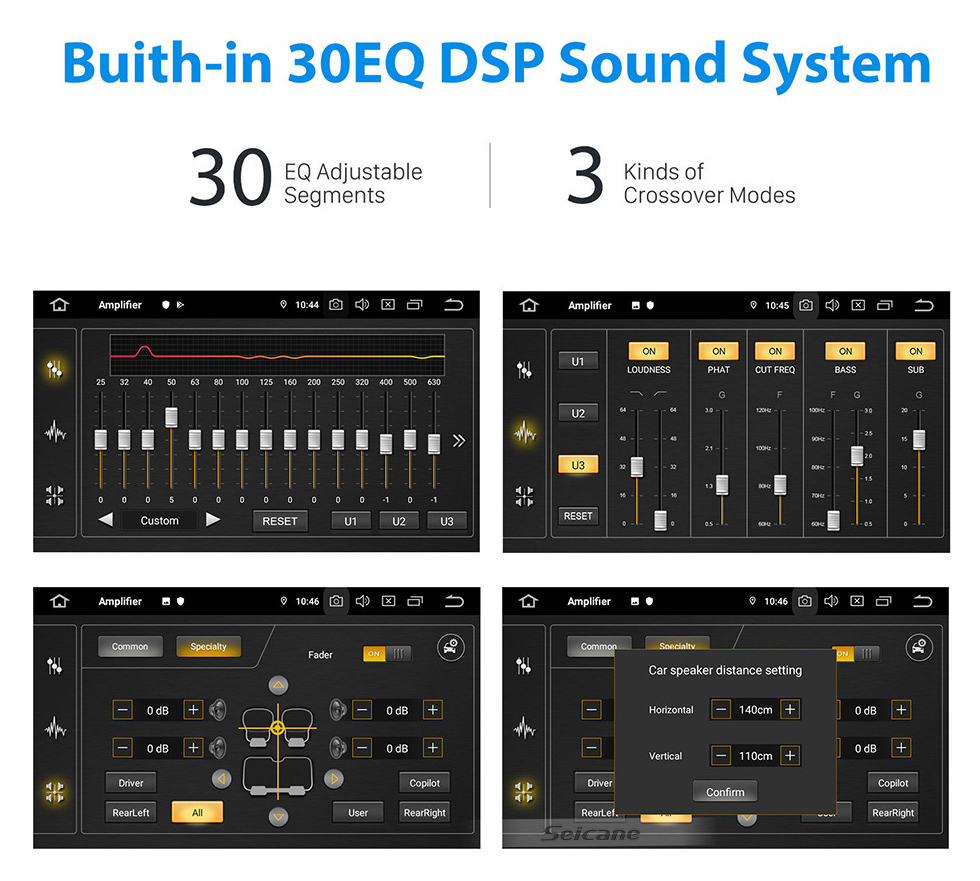Select the Copilot position on the Fader screen
The height and width of the screenshot is (881, 980).
tap(424, 783)
